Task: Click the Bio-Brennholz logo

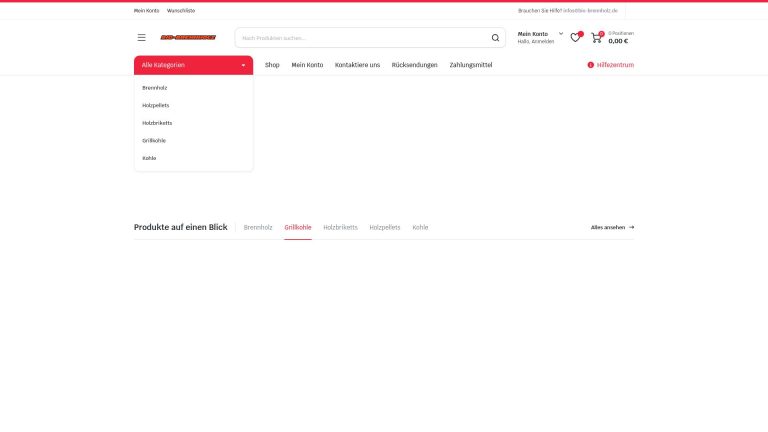Action: [188, 38]
